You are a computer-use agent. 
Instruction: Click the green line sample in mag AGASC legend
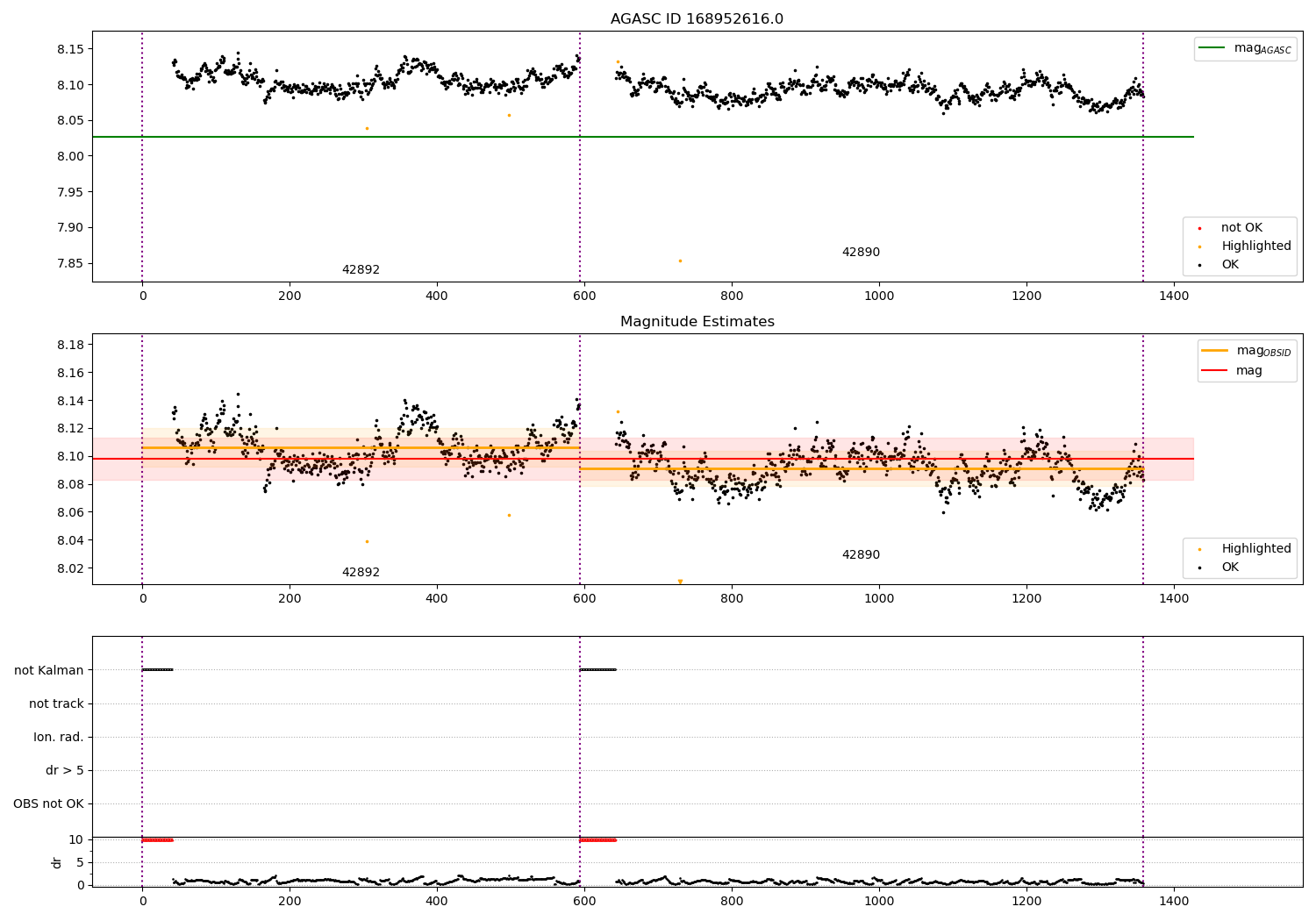(x=1212, y=48)
